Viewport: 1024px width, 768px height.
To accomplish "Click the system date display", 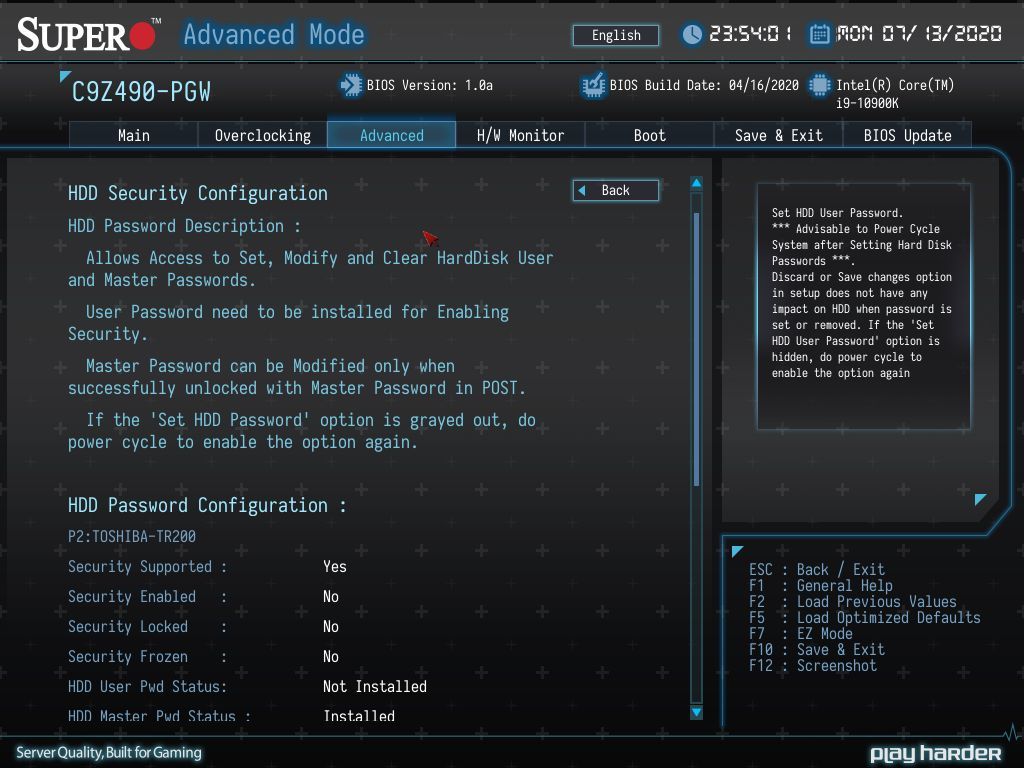I will coord(919,34).
